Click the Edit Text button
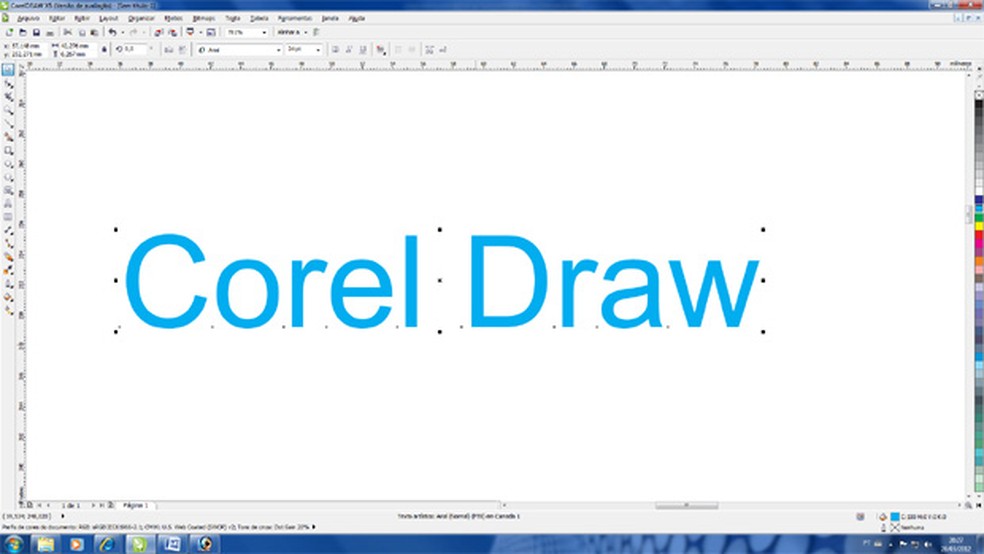The image size is (984, 554). pos(442,50)
